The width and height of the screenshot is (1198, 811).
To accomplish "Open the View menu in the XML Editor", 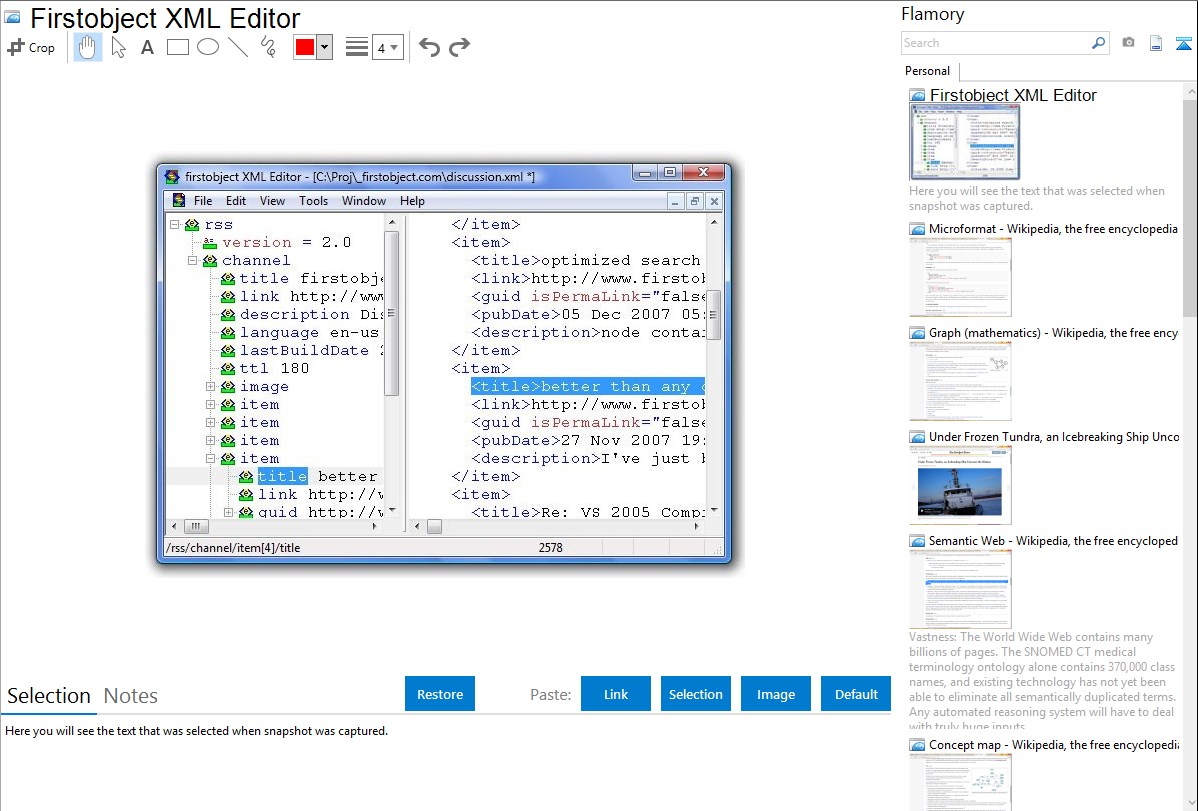I will [x=272, y=201].
